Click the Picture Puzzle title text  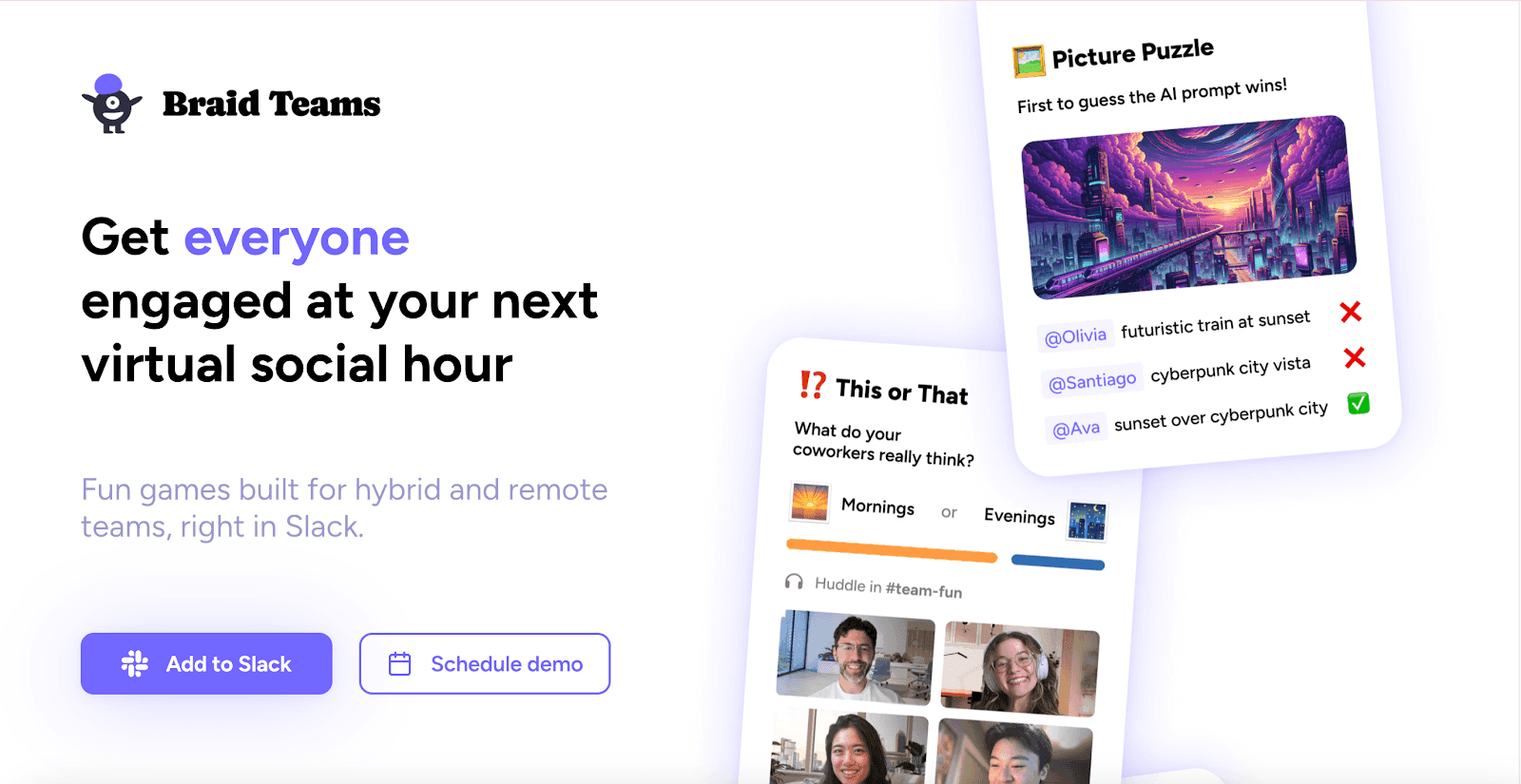click(1133, 54)
